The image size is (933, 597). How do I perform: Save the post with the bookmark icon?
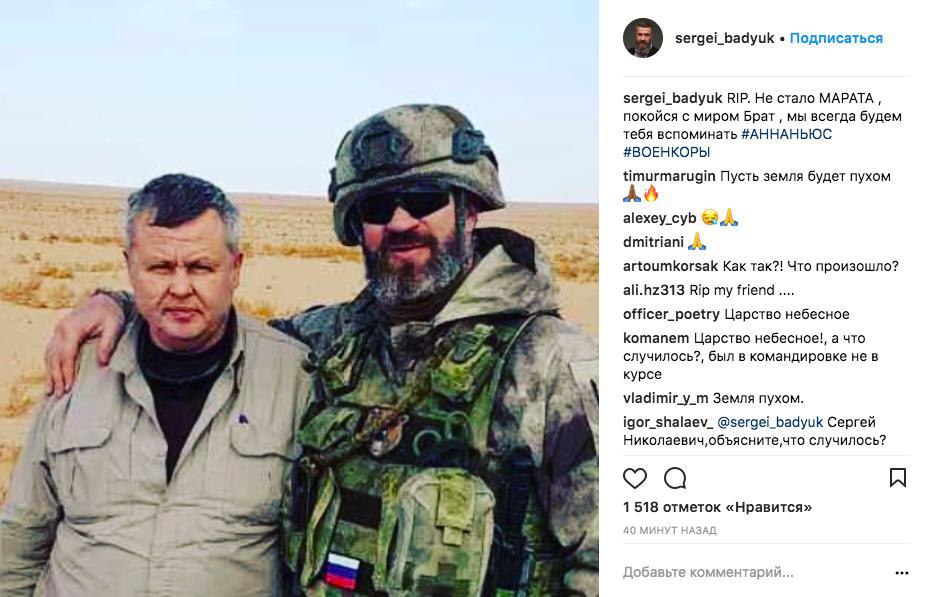coord(897,477)
